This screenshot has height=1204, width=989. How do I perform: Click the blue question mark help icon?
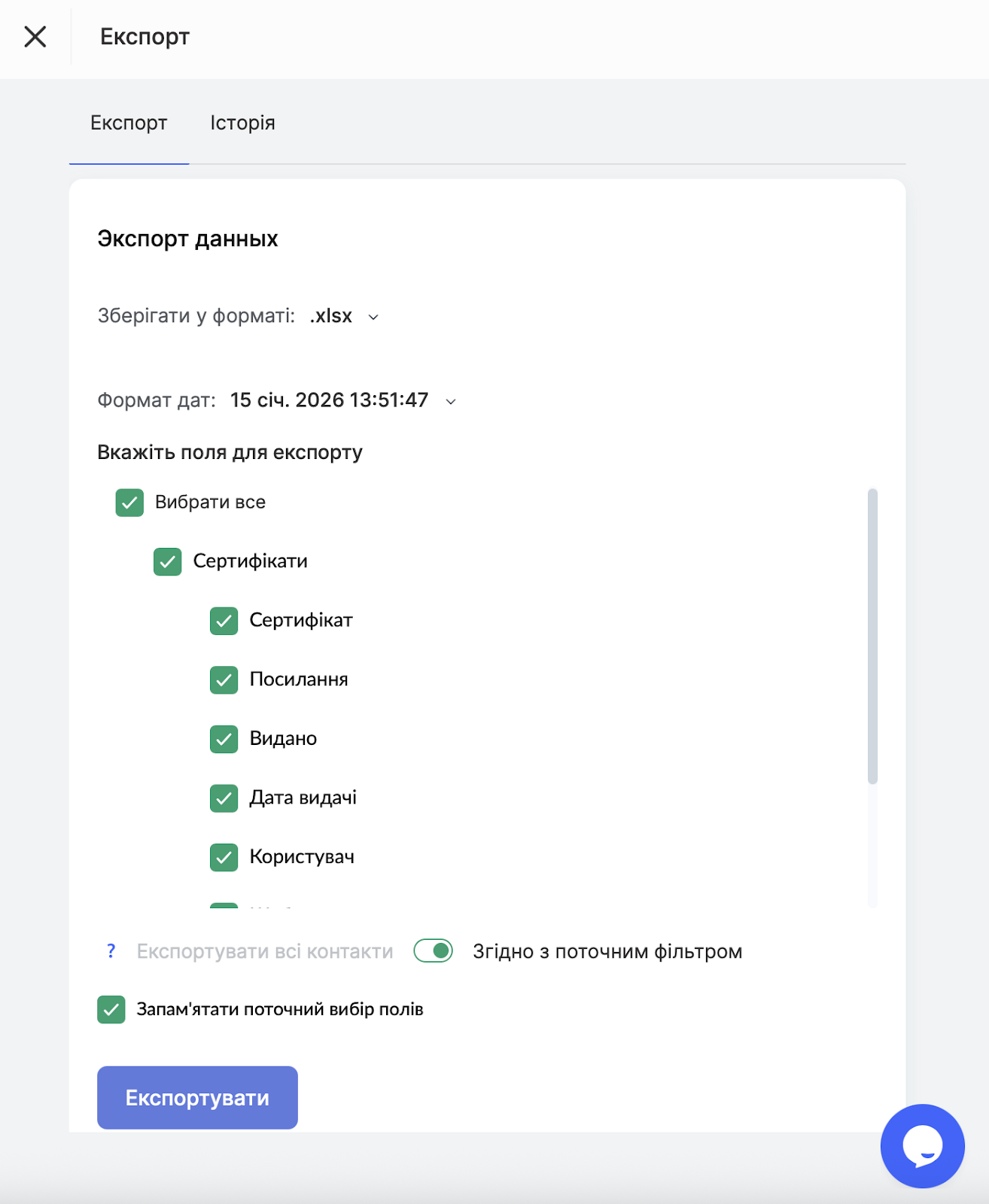[111, 951]
